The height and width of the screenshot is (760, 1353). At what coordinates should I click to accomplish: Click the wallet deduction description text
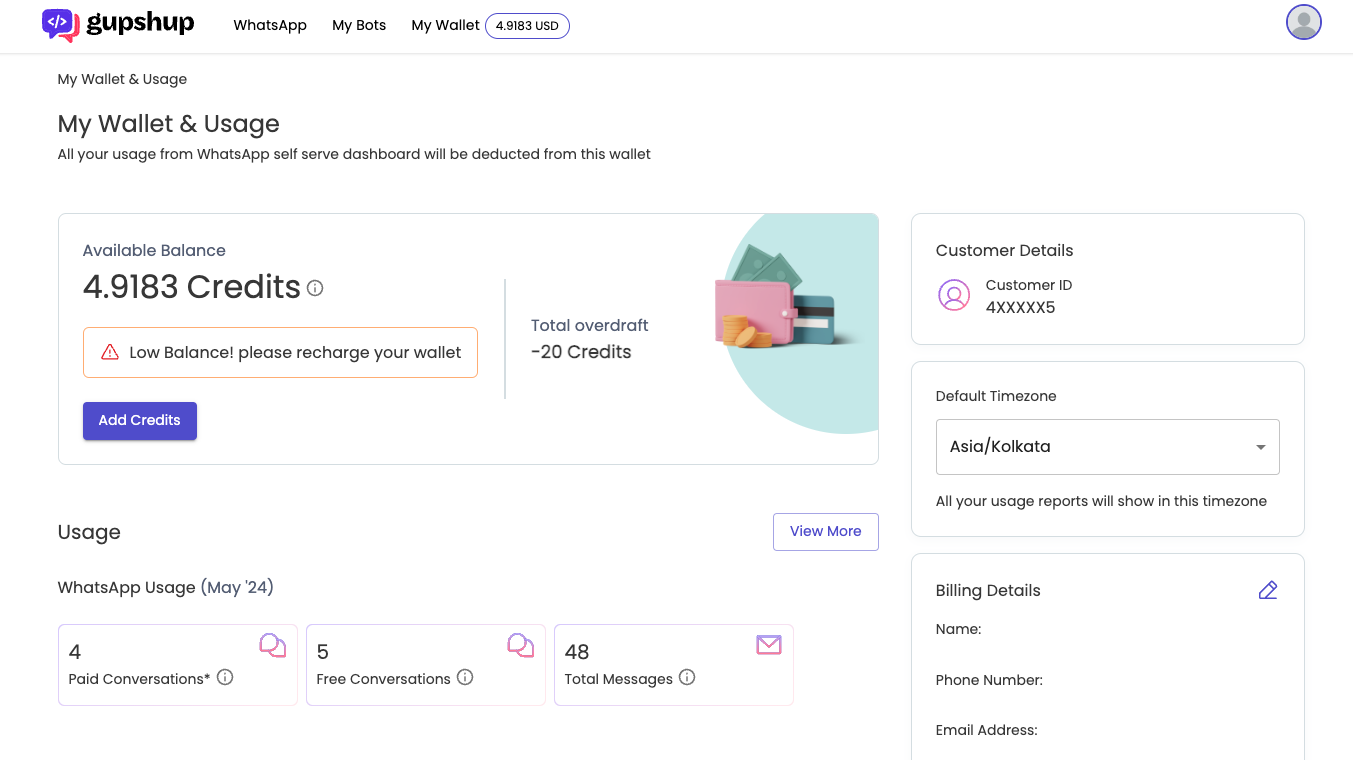point(354,154)
